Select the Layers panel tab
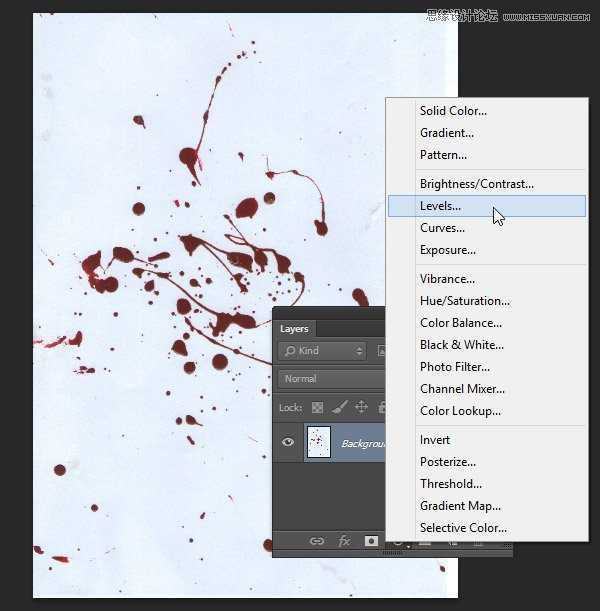The image size is (600, 611). (294, 329)
